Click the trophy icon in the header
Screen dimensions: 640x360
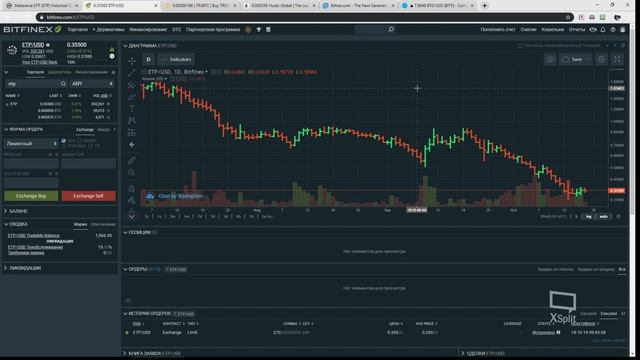pyautogui.click(x=258, y=29)
